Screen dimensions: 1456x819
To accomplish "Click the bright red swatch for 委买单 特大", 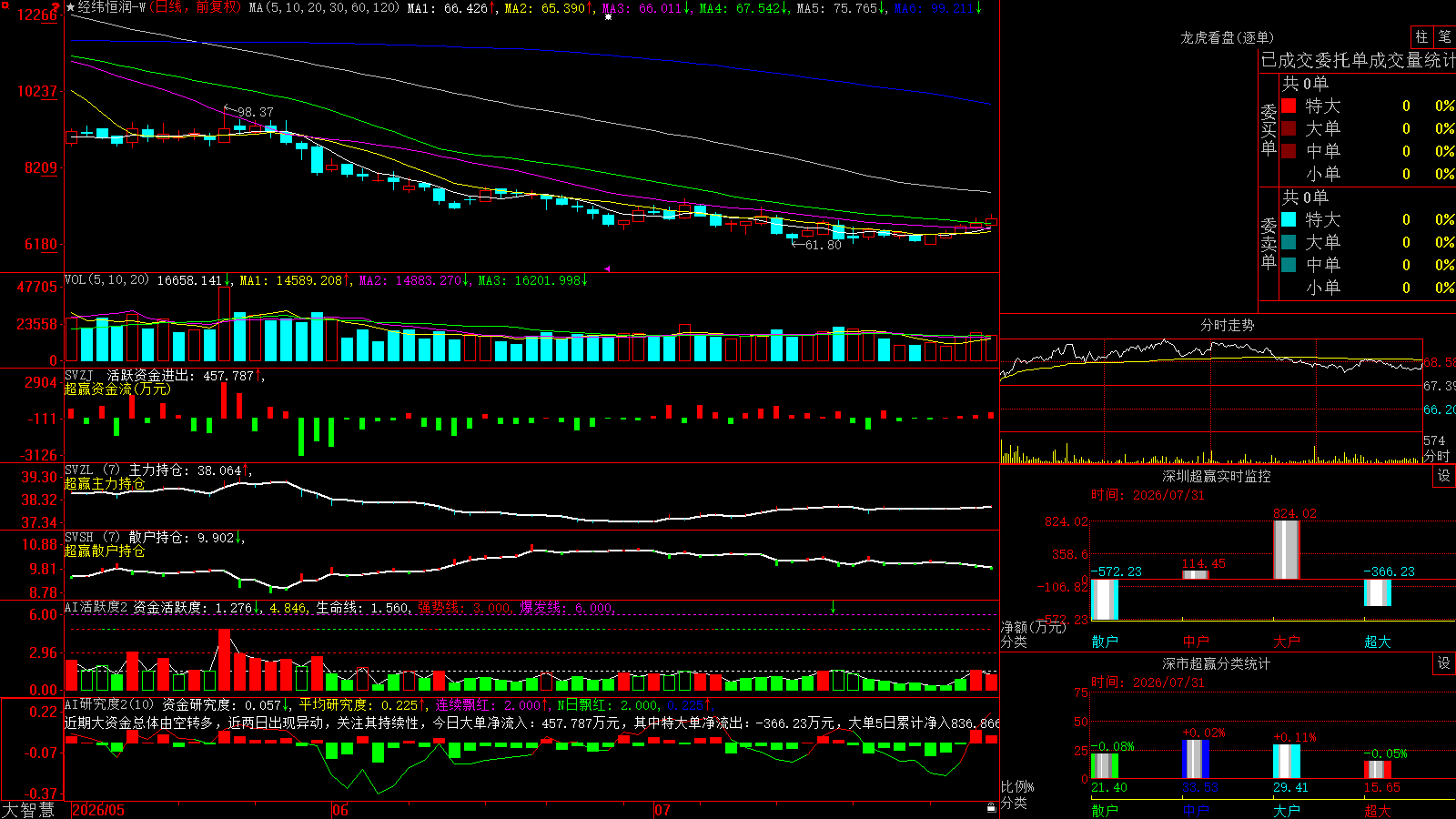I will (1289, 106).
